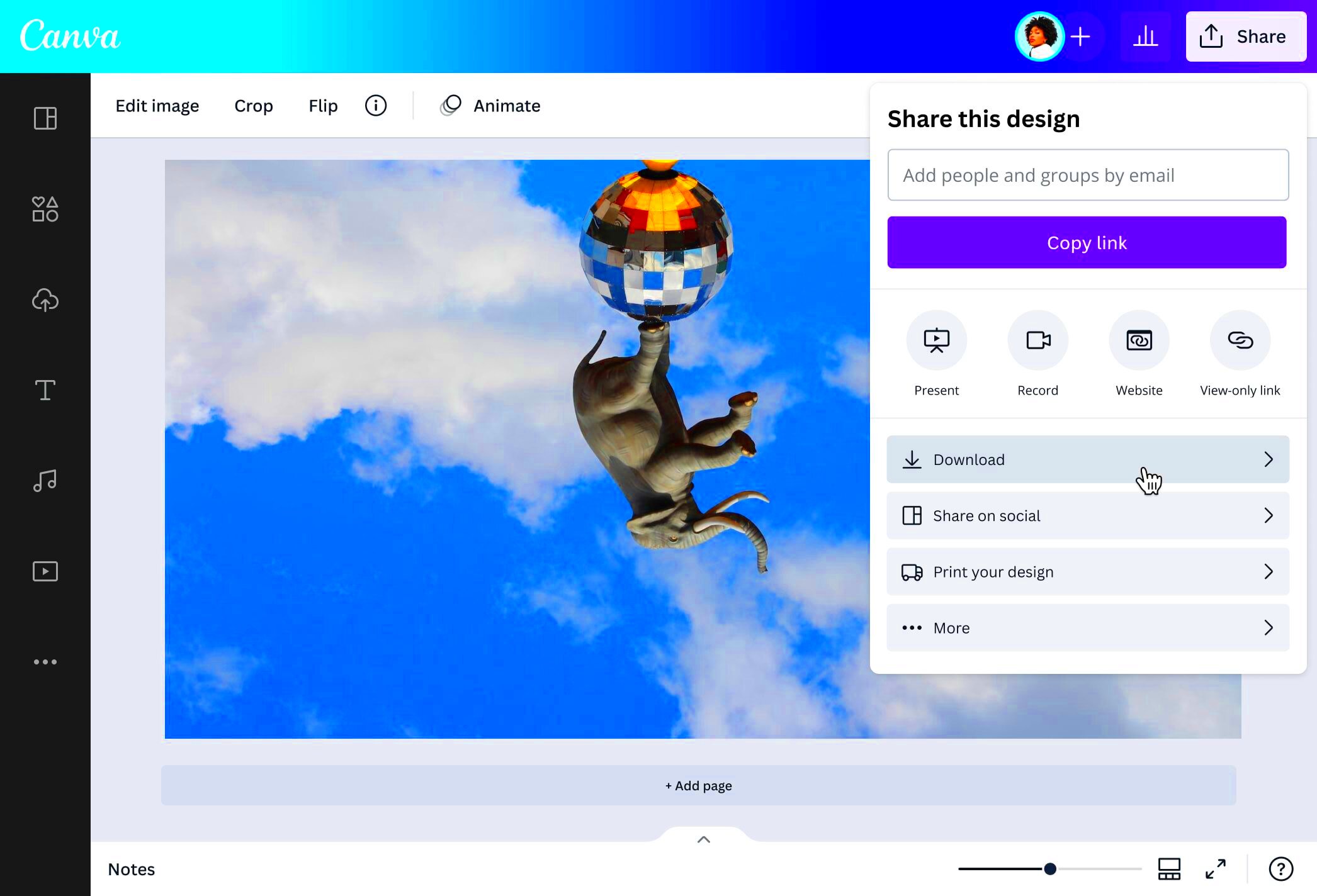Click the Video sidebar icon
Image resolution: width=1317 pixels, height=896 pixels.
pos(44,571)
